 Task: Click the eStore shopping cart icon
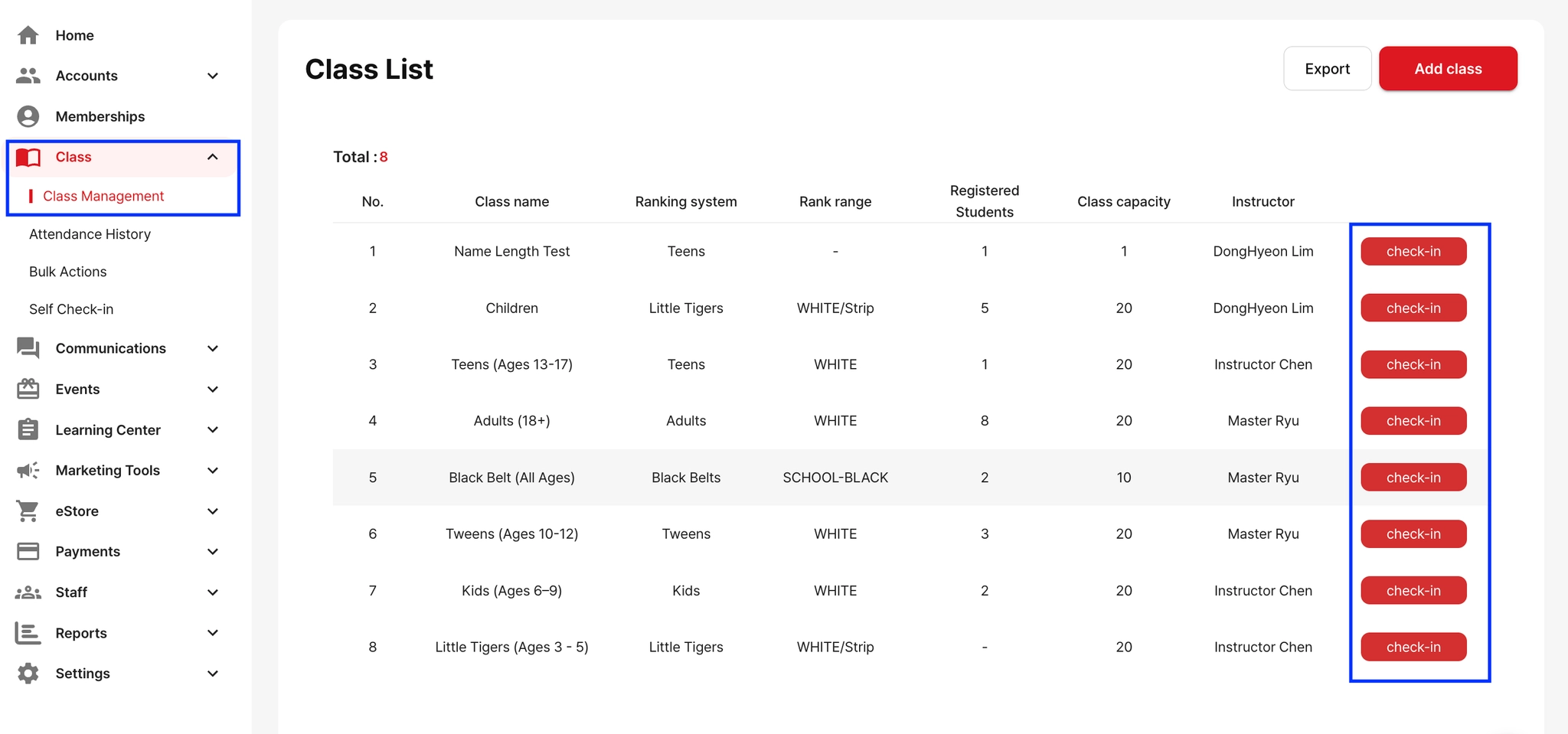[28, 511]
